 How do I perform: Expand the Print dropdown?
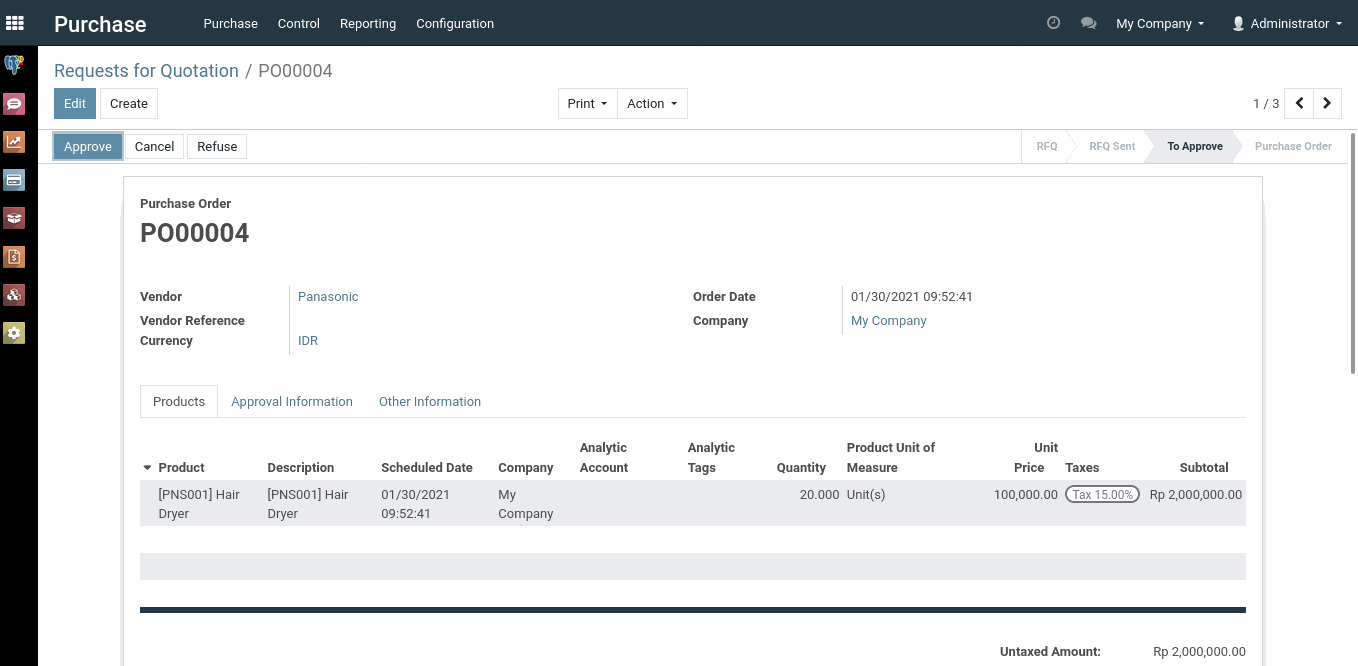[587, 104]
